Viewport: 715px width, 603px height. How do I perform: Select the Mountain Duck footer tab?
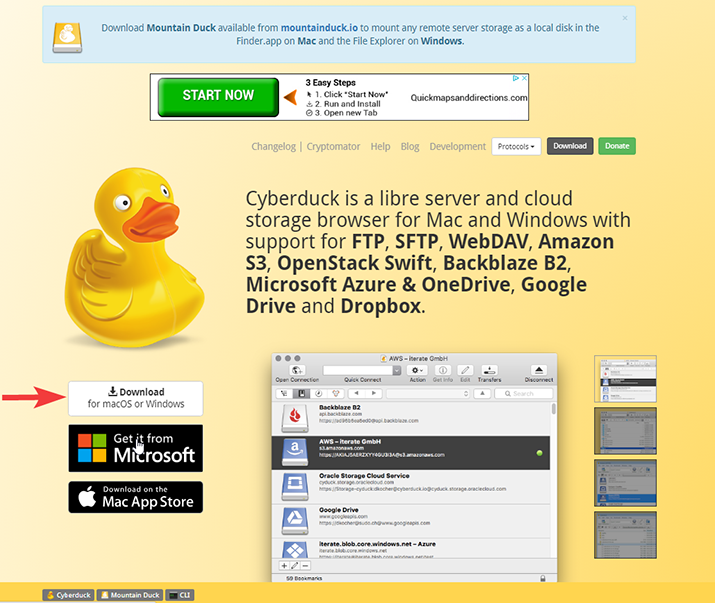[x=130, y=595]
